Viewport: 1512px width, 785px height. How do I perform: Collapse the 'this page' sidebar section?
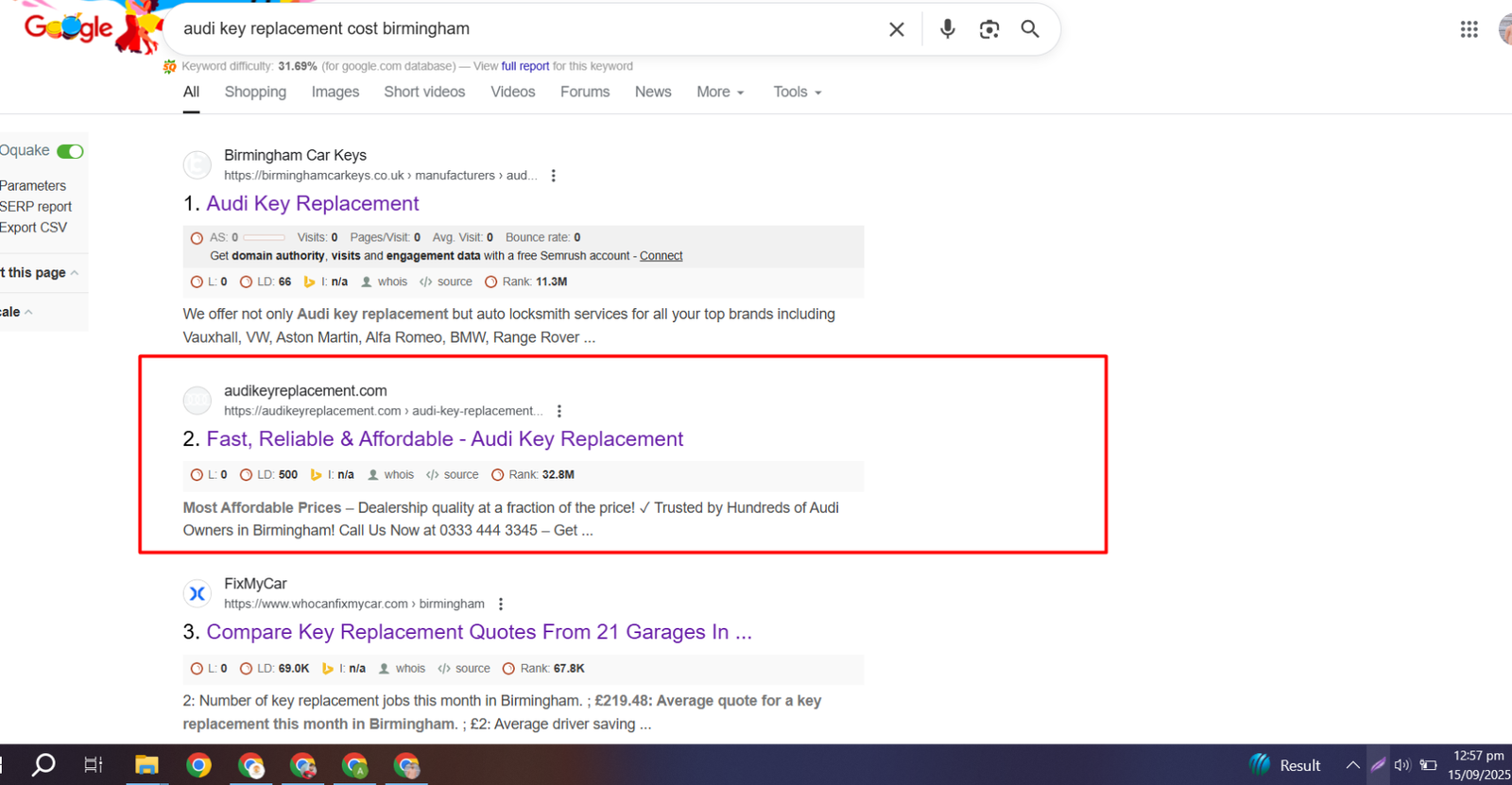coord(75,273)
